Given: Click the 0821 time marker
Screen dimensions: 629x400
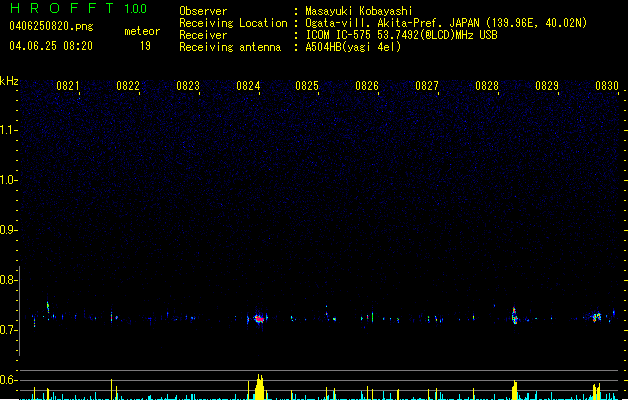Looking at the screenshot, I should tap(68, 86).
